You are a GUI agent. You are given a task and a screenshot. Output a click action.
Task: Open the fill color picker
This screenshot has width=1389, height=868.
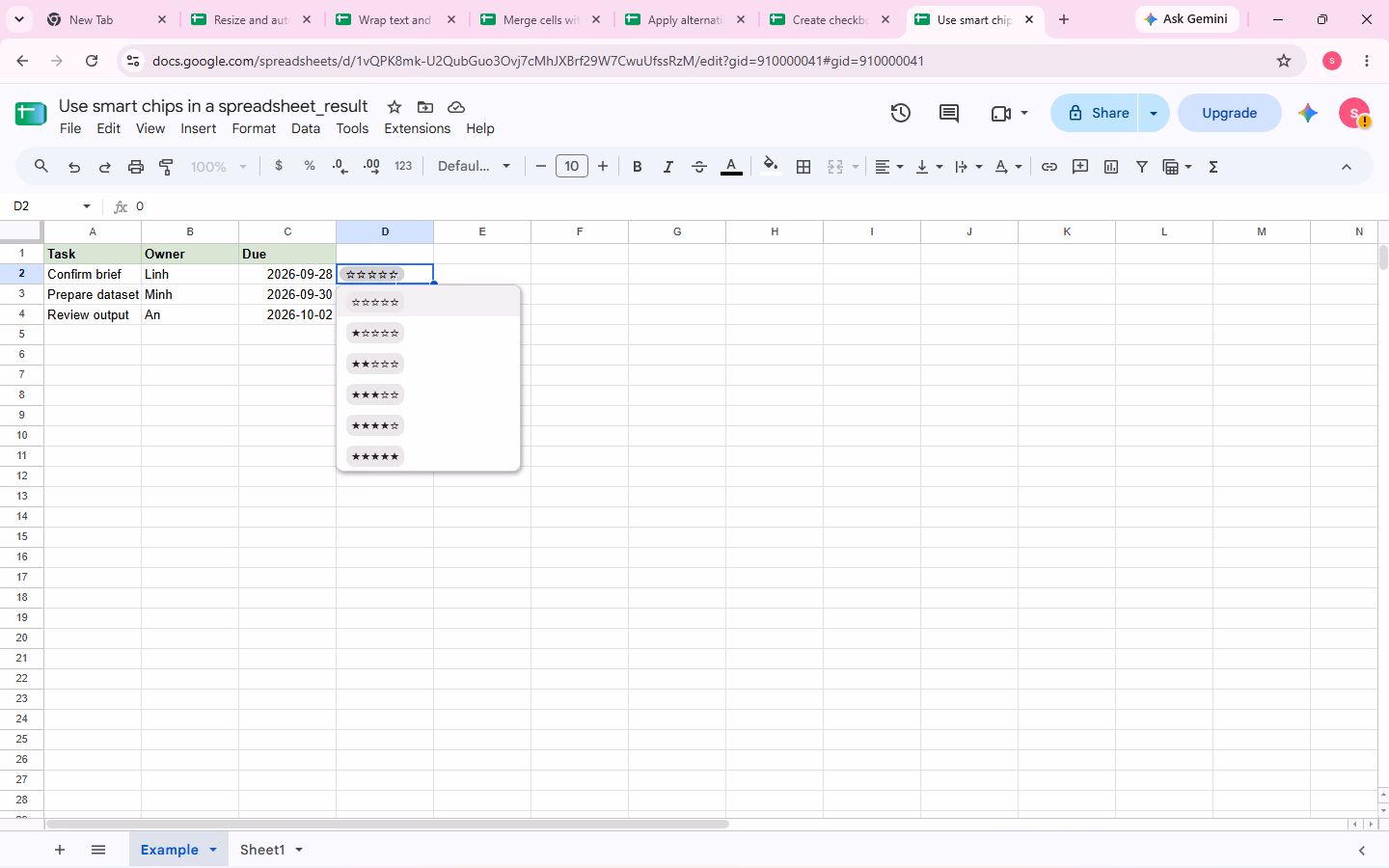[770, 166]
